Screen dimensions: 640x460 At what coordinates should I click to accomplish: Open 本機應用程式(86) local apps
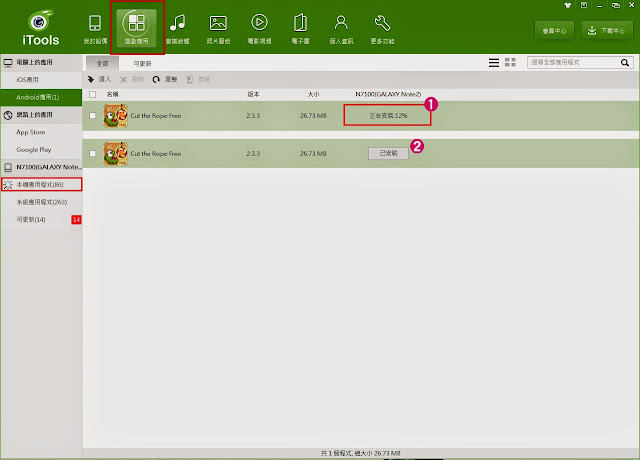(41, 184)
